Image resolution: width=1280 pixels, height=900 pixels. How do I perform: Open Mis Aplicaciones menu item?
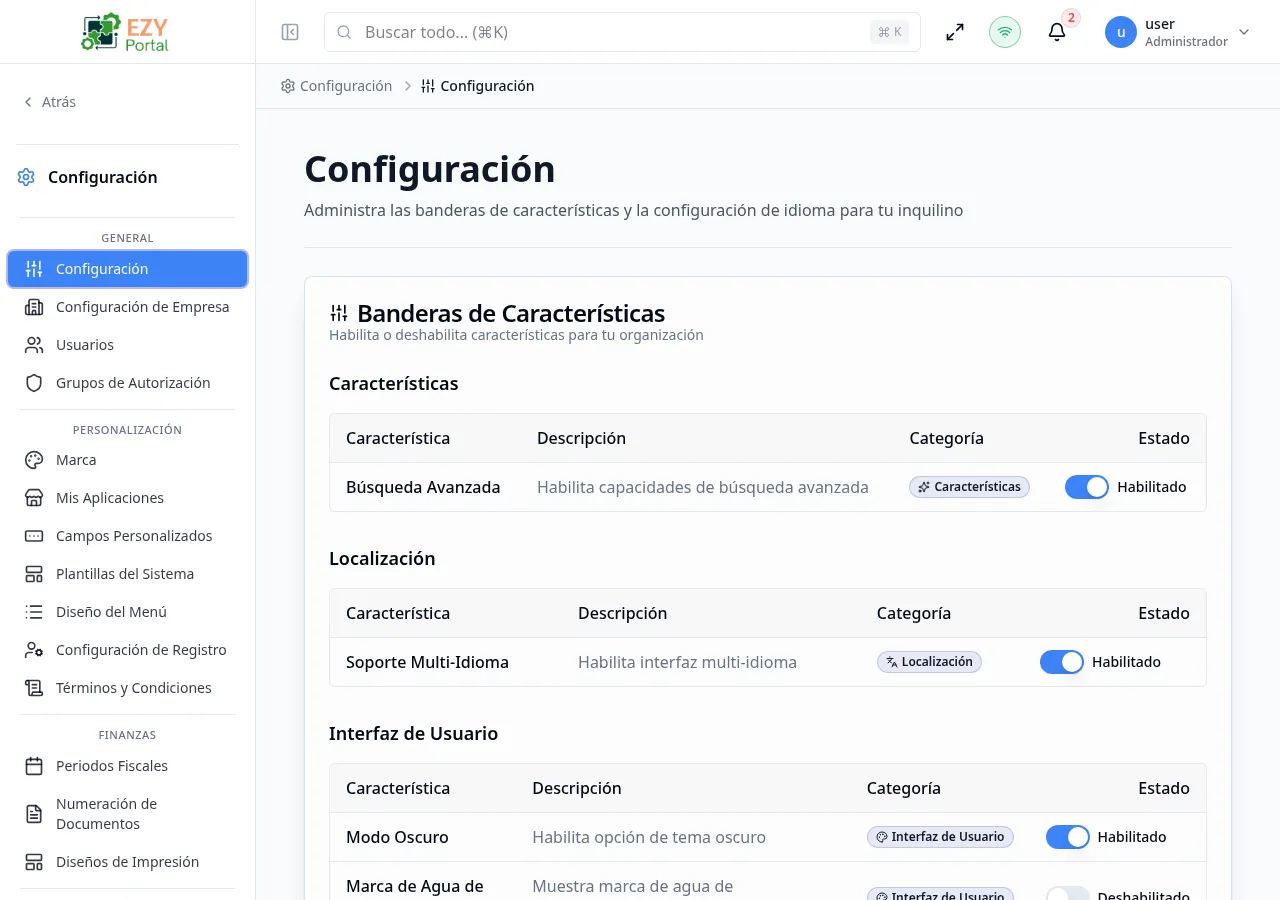point(127,498)
